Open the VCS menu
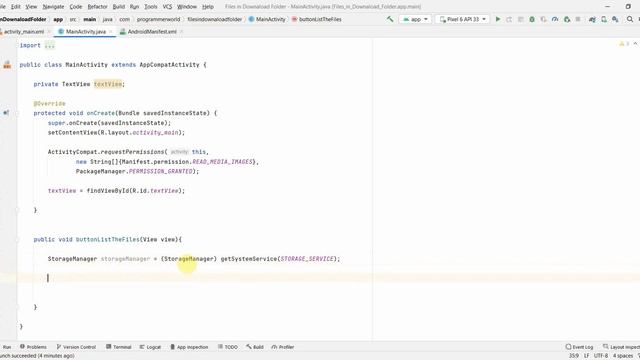This screenshot has height=360, width=640. tap(167, 7)
